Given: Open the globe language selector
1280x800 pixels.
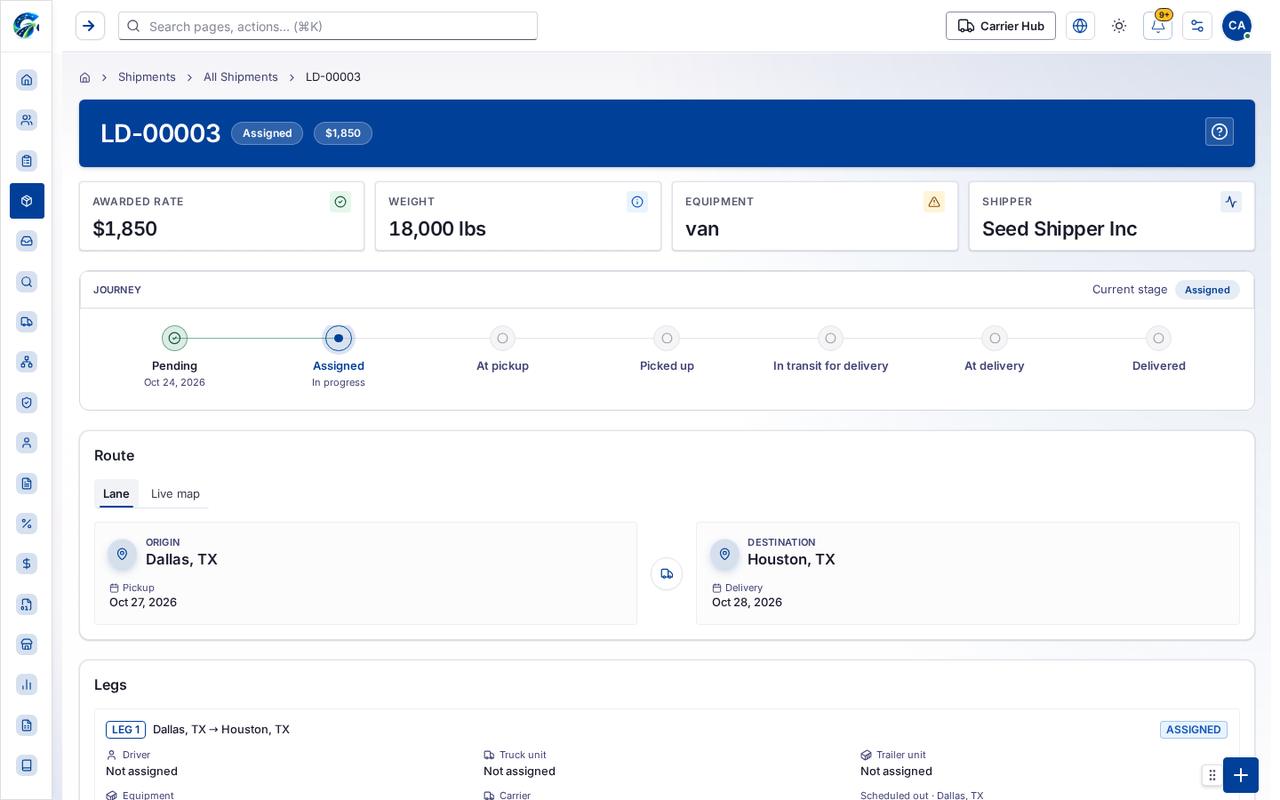Looking at the screenshot, I should (1080, 26).
